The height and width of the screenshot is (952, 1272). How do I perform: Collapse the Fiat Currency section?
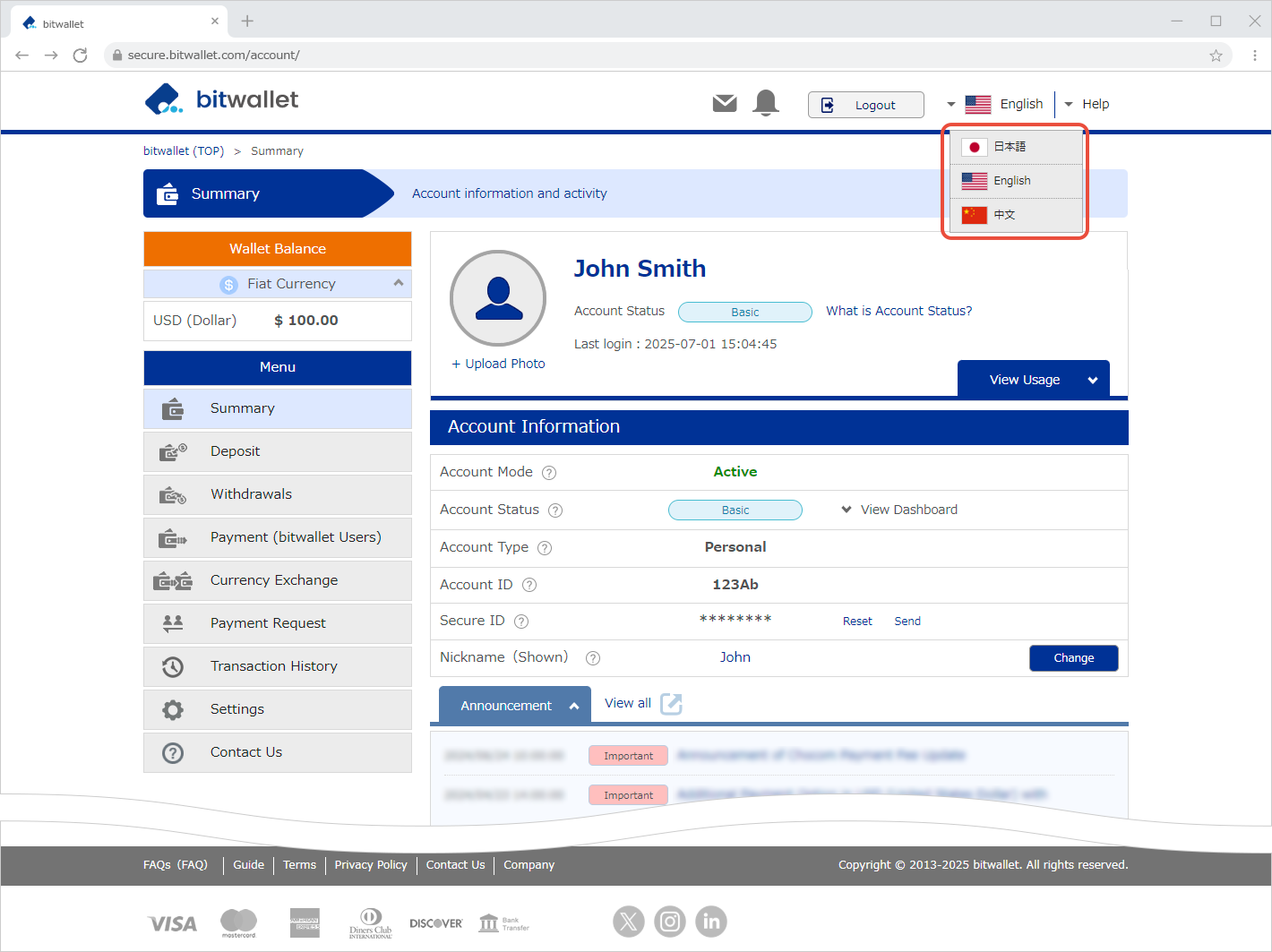pyautogui.click(x=398, y=283)
